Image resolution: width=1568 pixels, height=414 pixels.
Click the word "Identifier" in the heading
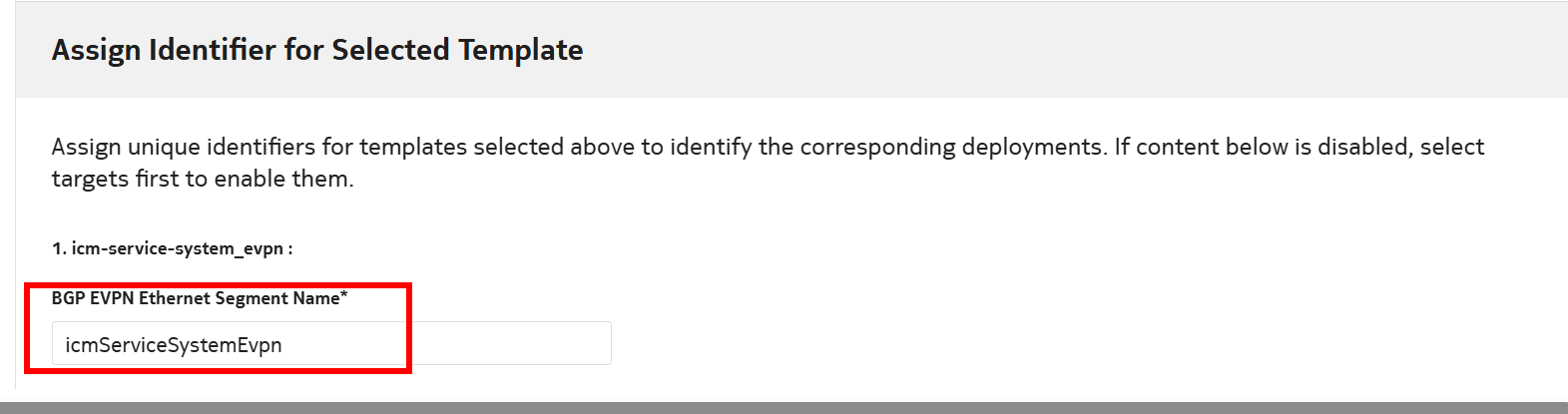213,50
